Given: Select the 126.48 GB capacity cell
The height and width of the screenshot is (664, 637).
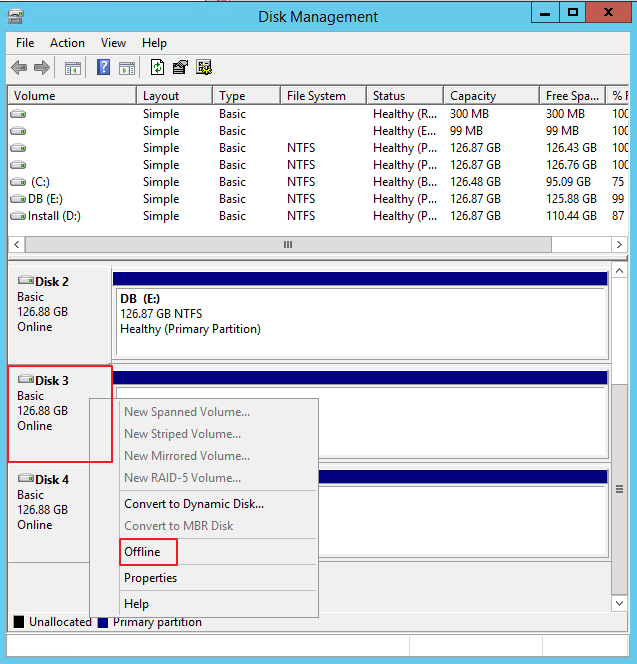Looking at the screenshot, I should tap(475, 182).
